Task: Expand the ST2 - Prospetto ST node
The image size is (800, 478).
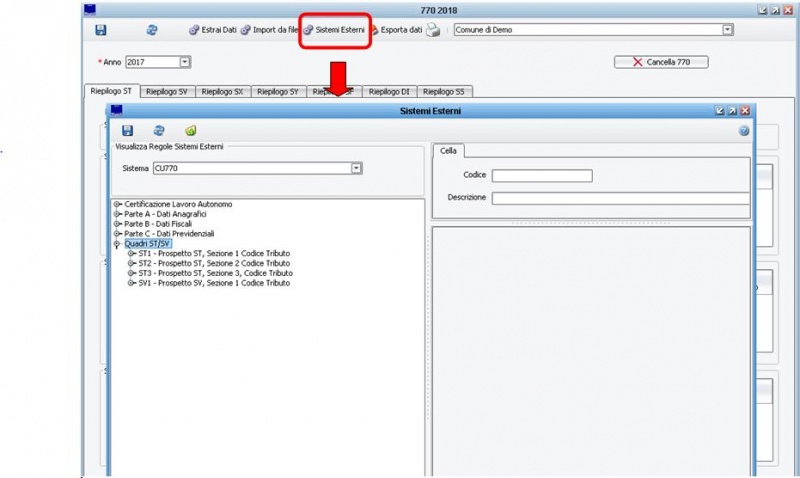Action: [x=131, y=263]
